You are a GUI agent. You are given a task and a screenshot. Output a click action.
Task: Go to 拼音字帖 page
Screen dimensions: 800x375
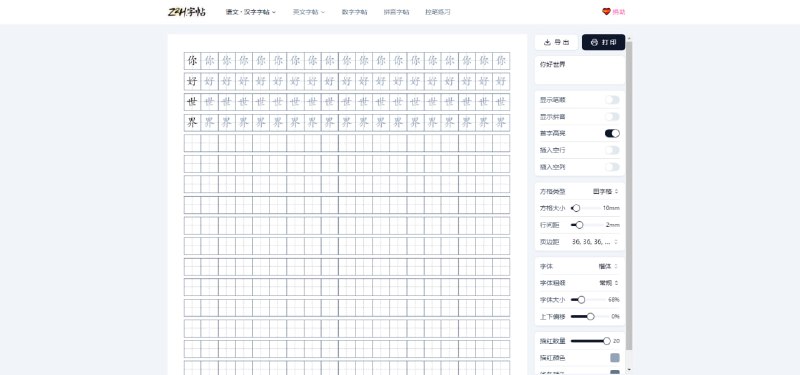(396, 12)
